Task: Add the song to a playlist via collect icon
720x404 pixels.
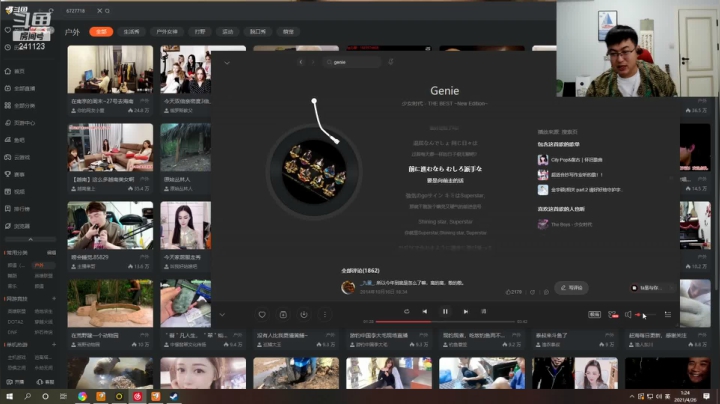Action: pos(283,314)
